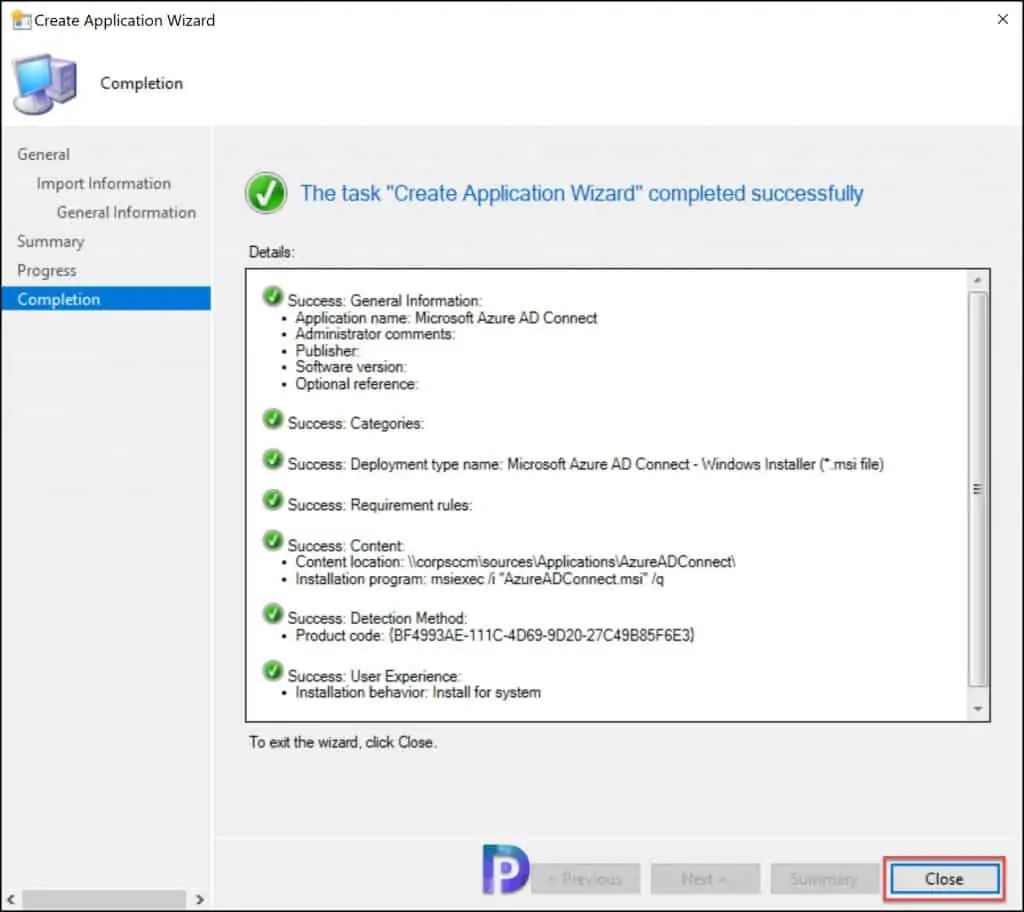The image size is (1024, 912).
Task: Click the "Success: Categories:" text
Action: click(356, 423)
